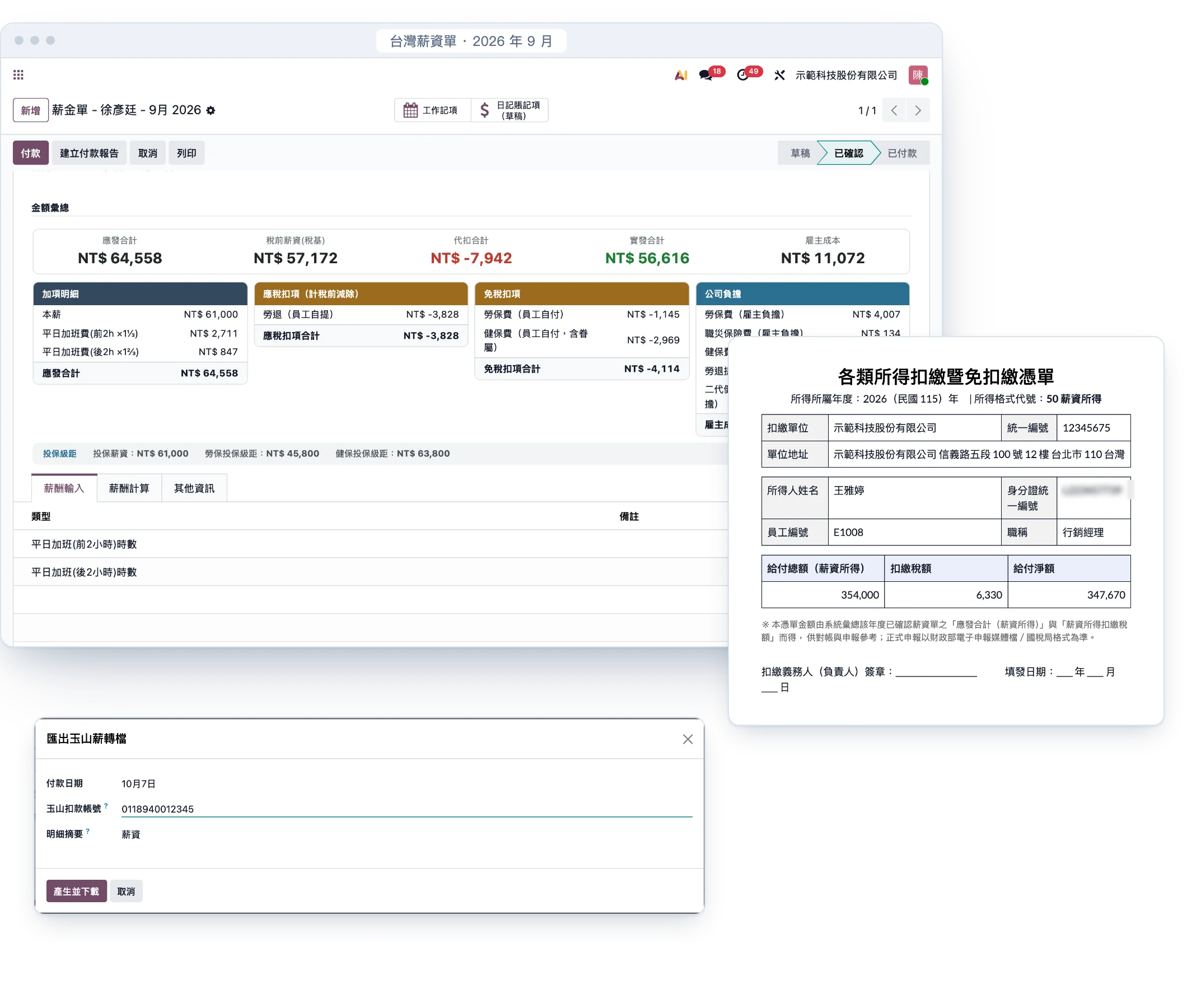This screenshot has height=1008, width=1187.
Task: Click 建立付款報告 button
Action: [x=89, y=153]
